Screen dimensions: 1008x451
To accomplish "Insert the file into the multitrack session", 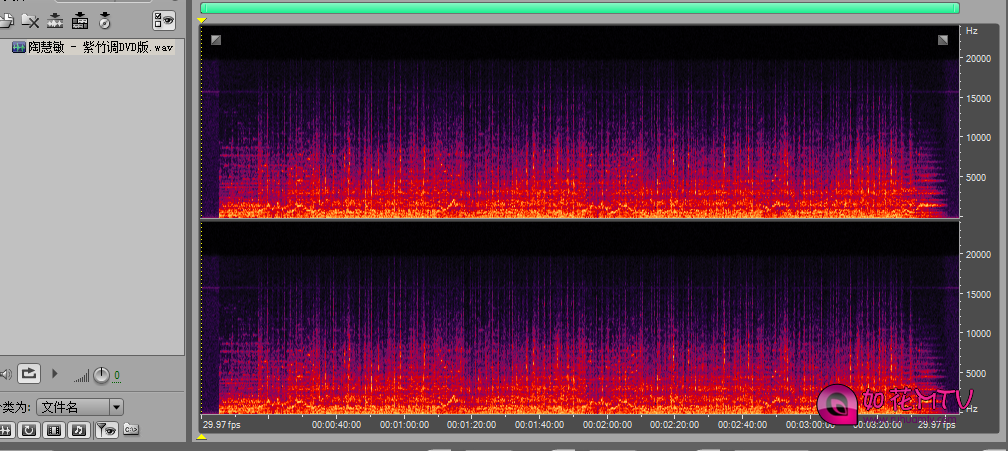I will 80,21.
